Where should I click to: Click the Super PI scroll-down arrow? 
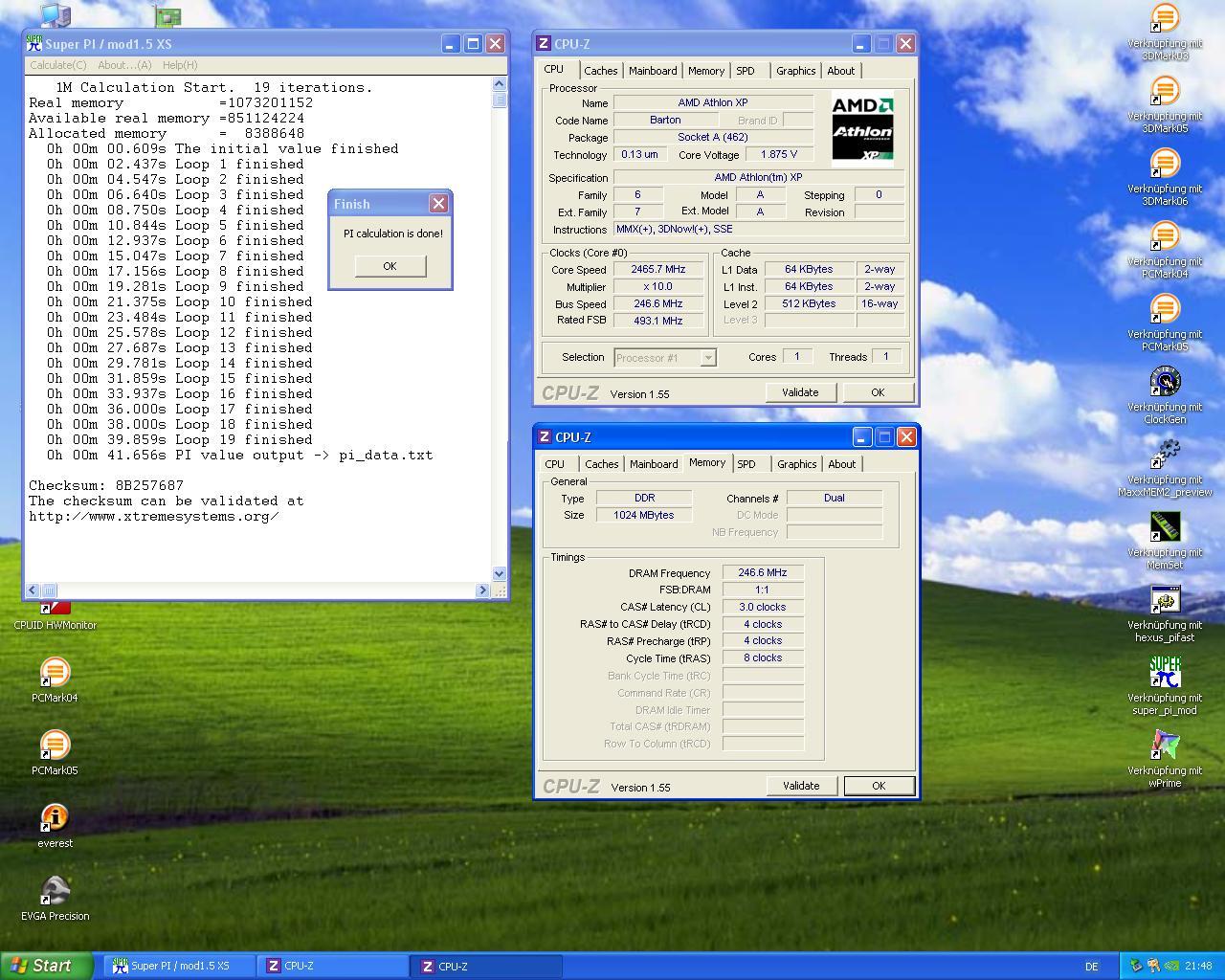pyautogui.click(x=499, y=573)
